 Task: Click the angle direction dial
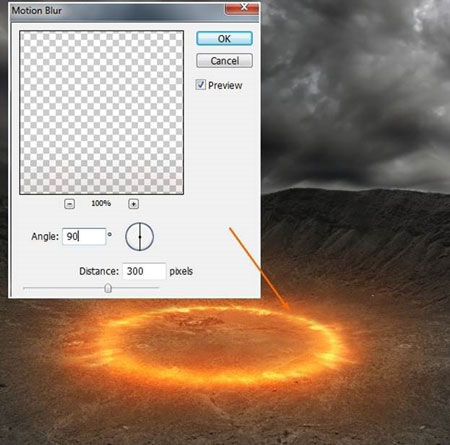coord(140,237)
